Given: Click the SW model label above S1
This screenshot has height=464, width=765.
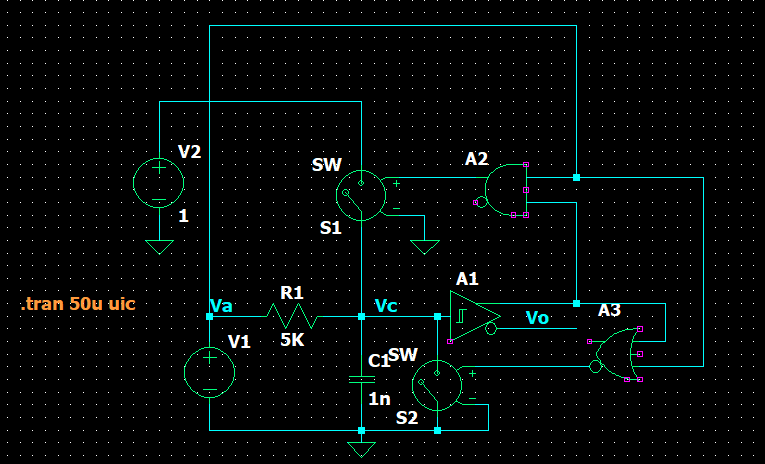Looking at the screenshot, I should 327,165.
